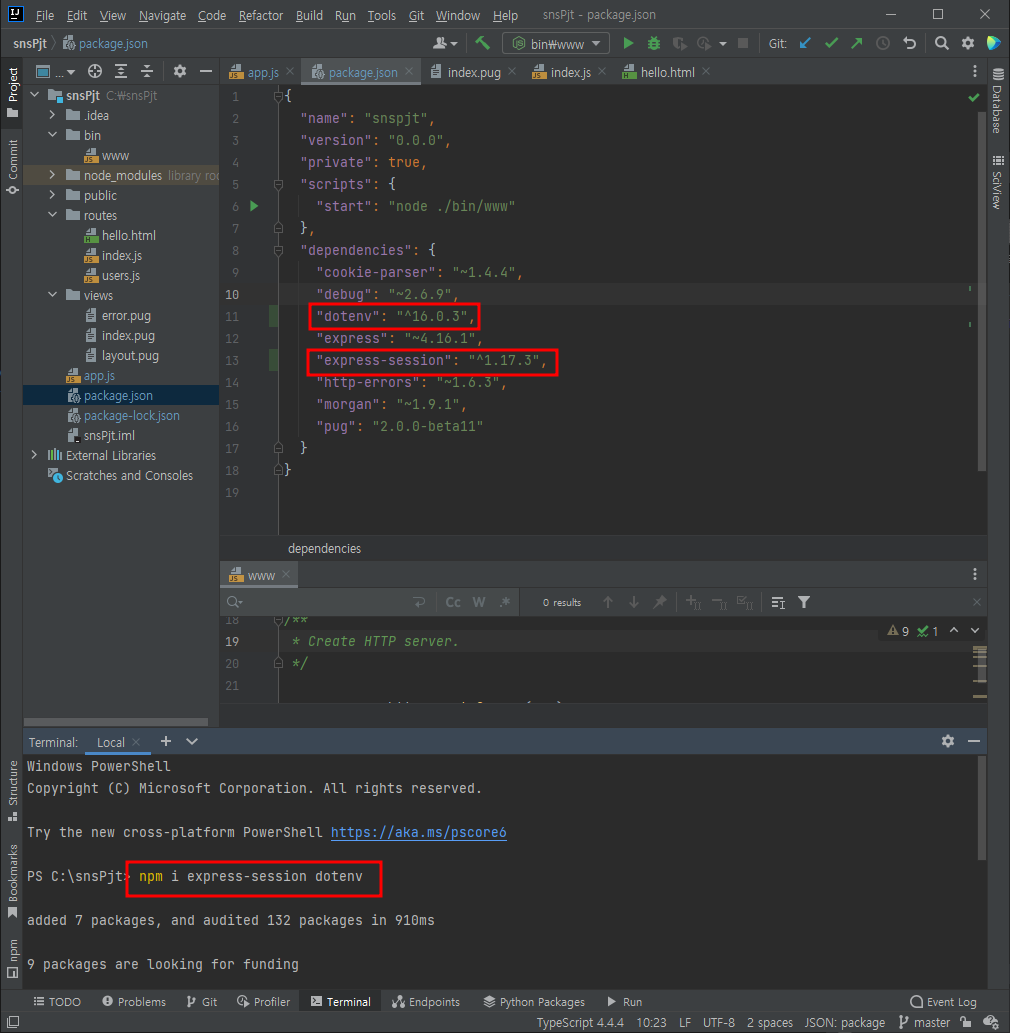Run start script gutter arrow
Screen dimensions: 1010x1033
pyautogui.click(x=254, y=206)
